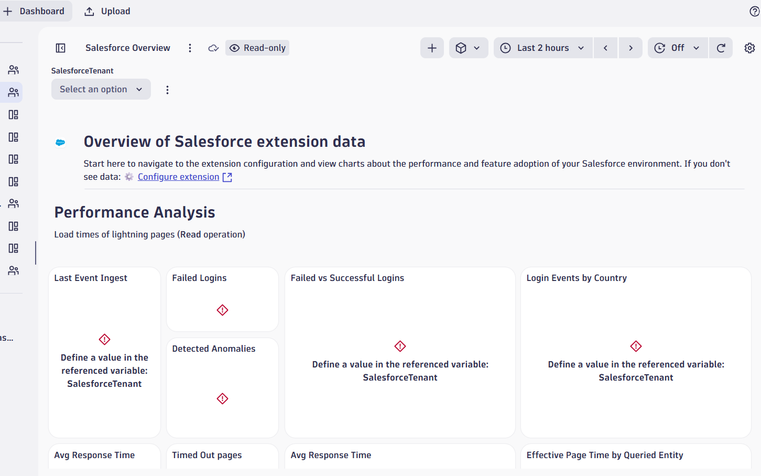Go to the next timeframe
The width and height of the screenshot is (761, 476).
(631, 48)
